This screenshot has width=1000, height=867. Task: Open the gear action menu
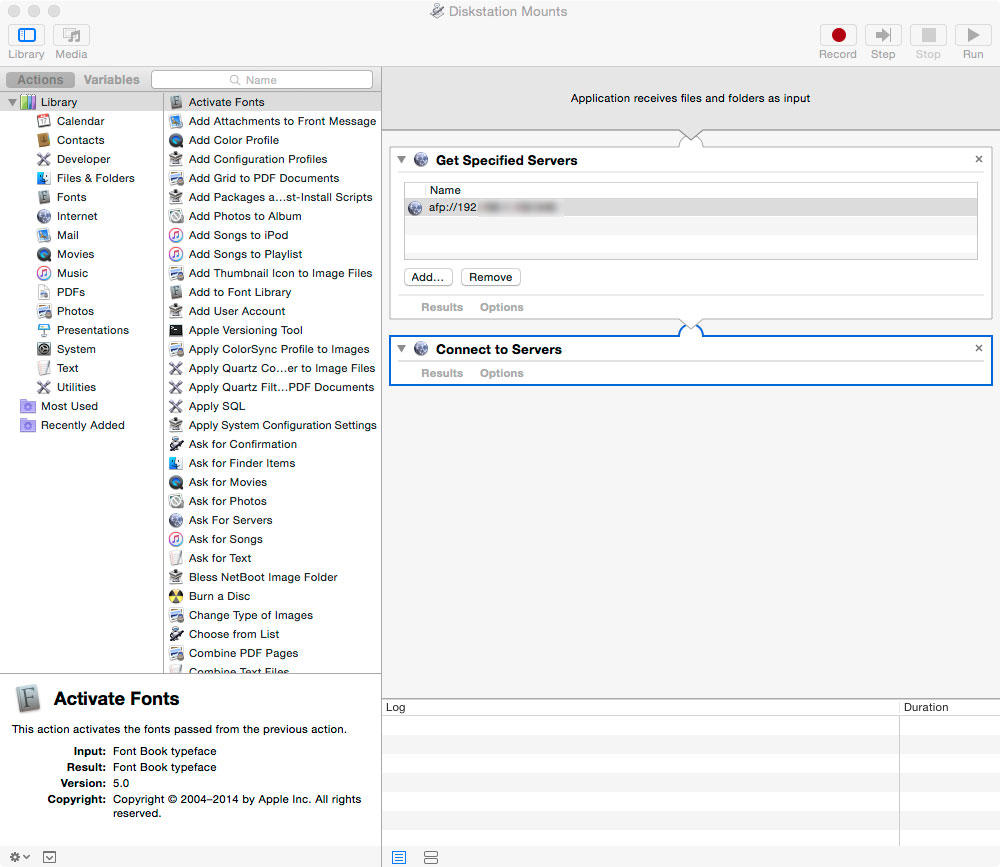20,857
